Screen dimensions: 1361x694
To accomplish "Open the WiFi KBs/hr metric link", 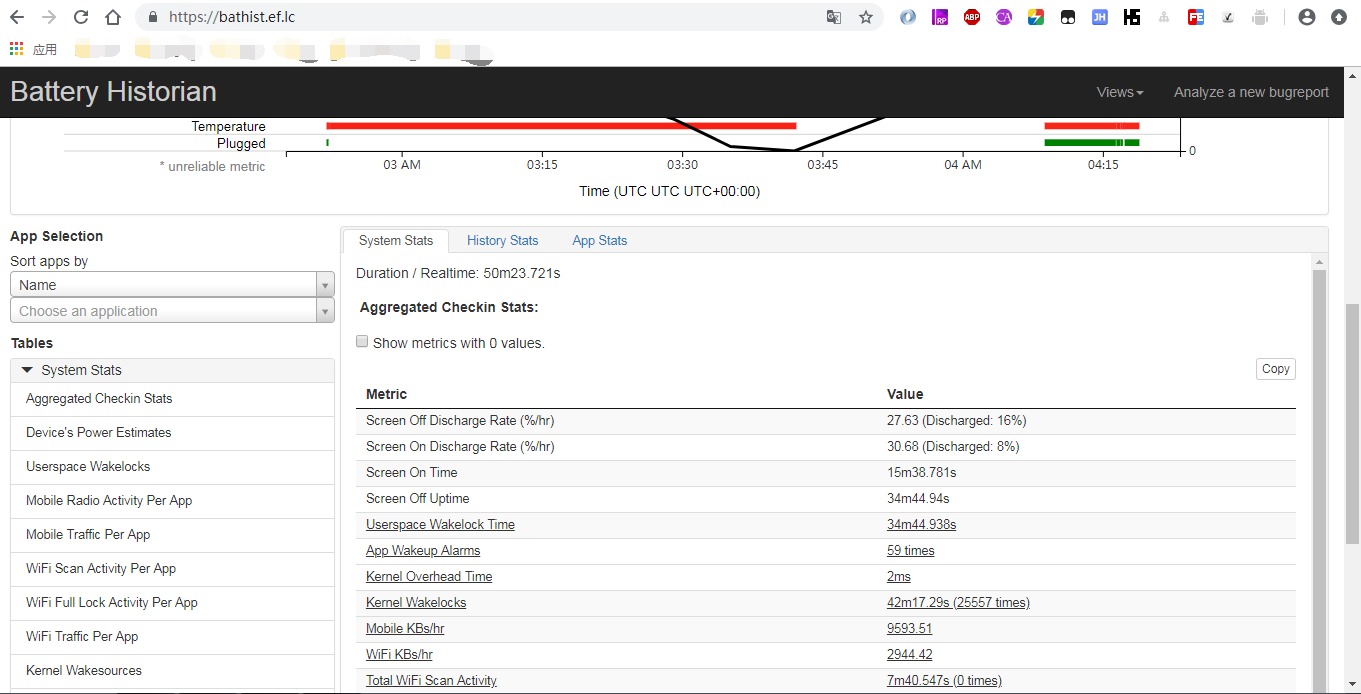I will pos(399,654).
